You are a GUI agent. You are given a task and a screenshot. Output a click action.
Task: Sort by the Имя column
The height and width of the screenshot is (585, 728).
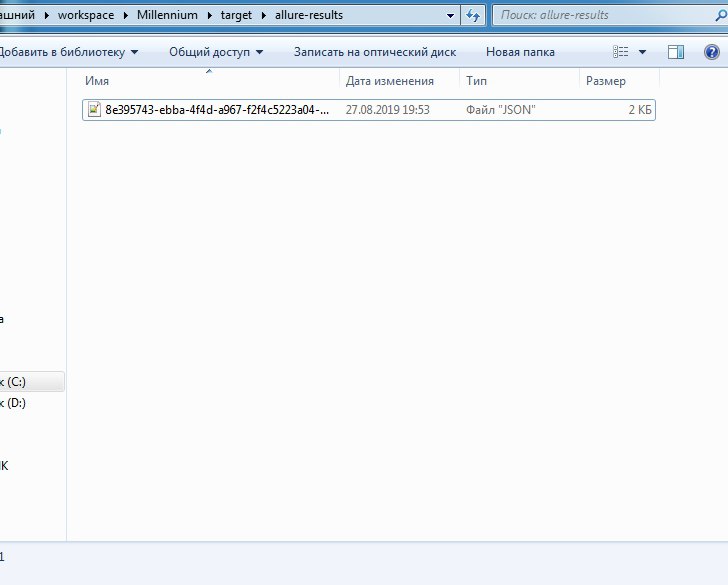pyautogui.click(x=210, y=81)
